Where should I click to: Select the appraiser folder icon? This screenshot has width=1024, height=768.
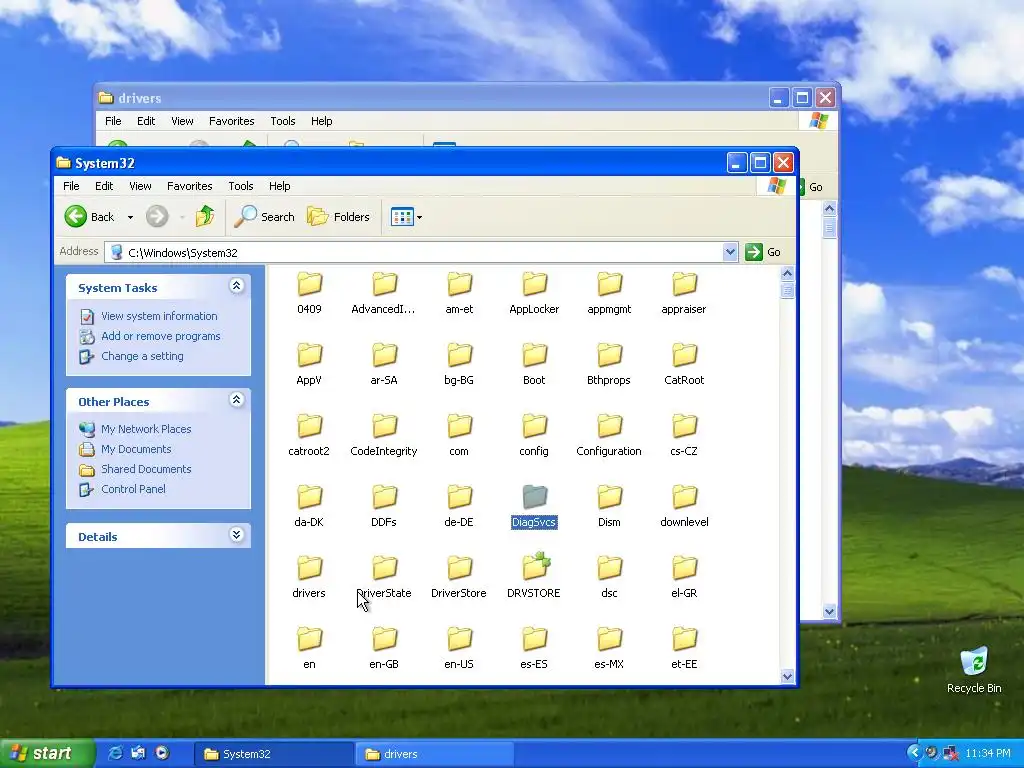[x=684, y=284]
